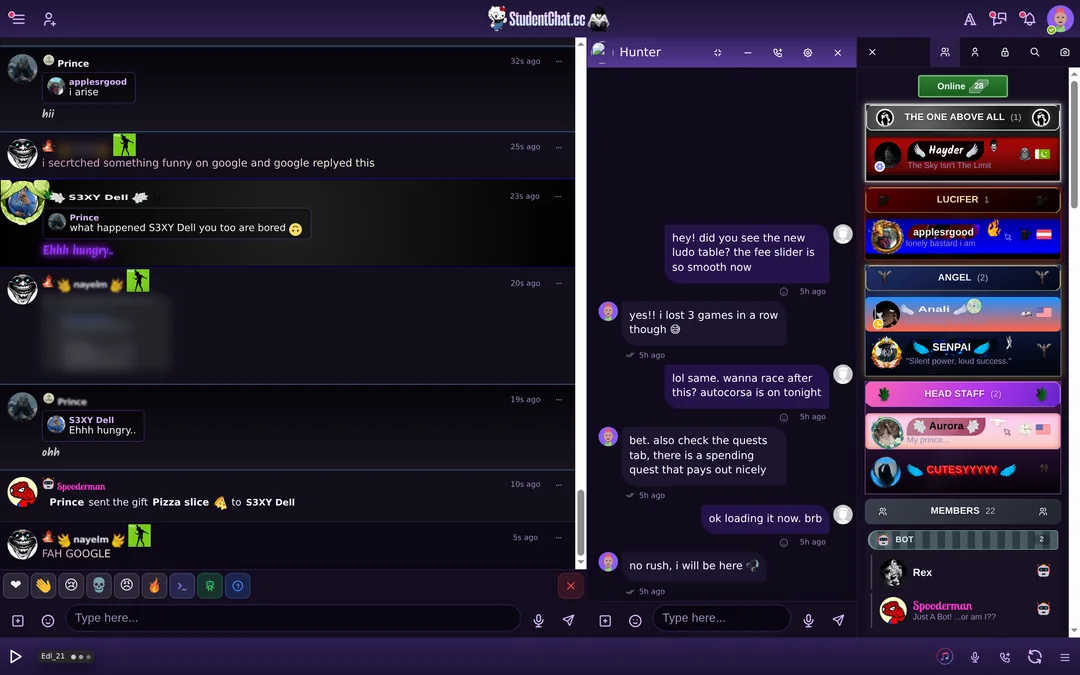Viewport: 1080px width, 675px height.
Task: Click the green bot shortcut icon
Action: point(209,585)
